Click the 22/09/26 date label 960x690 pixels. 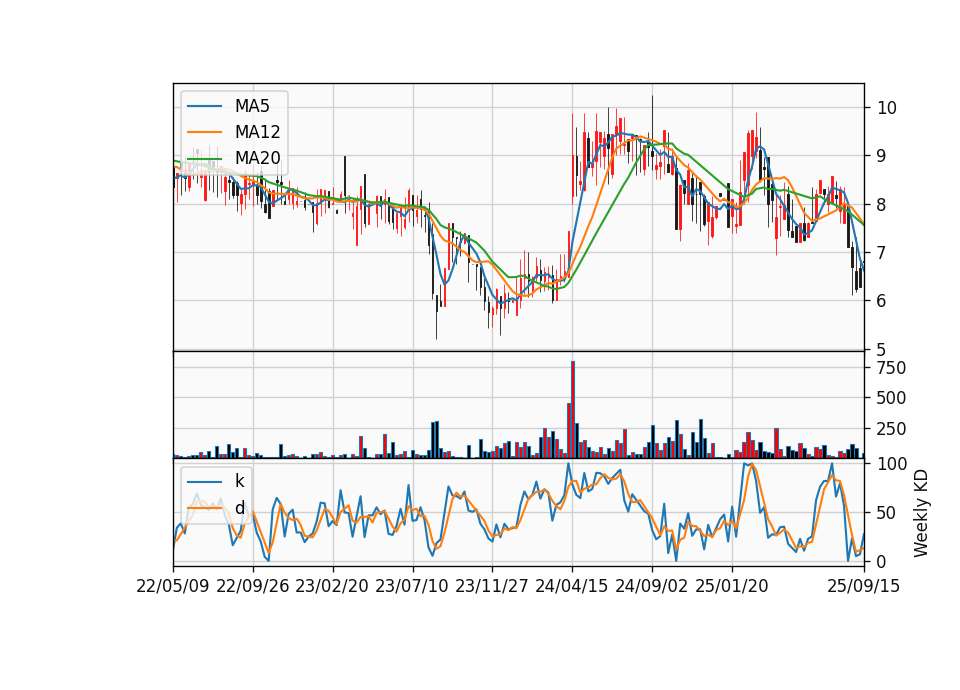pos(253,586)
